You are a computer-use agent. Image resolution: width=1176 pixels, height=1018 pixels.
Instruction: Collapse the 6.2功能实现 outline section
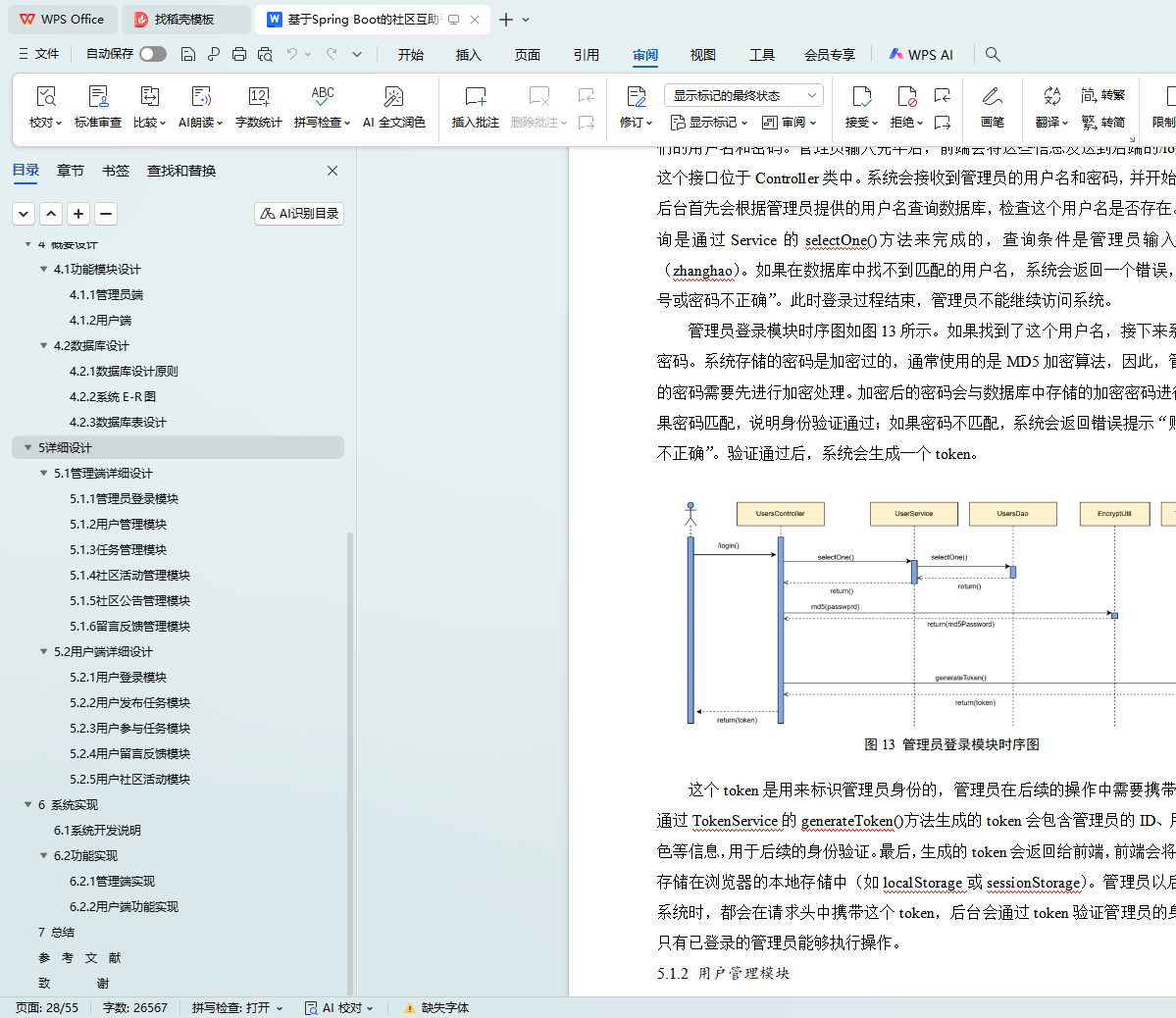pos(44,856)
